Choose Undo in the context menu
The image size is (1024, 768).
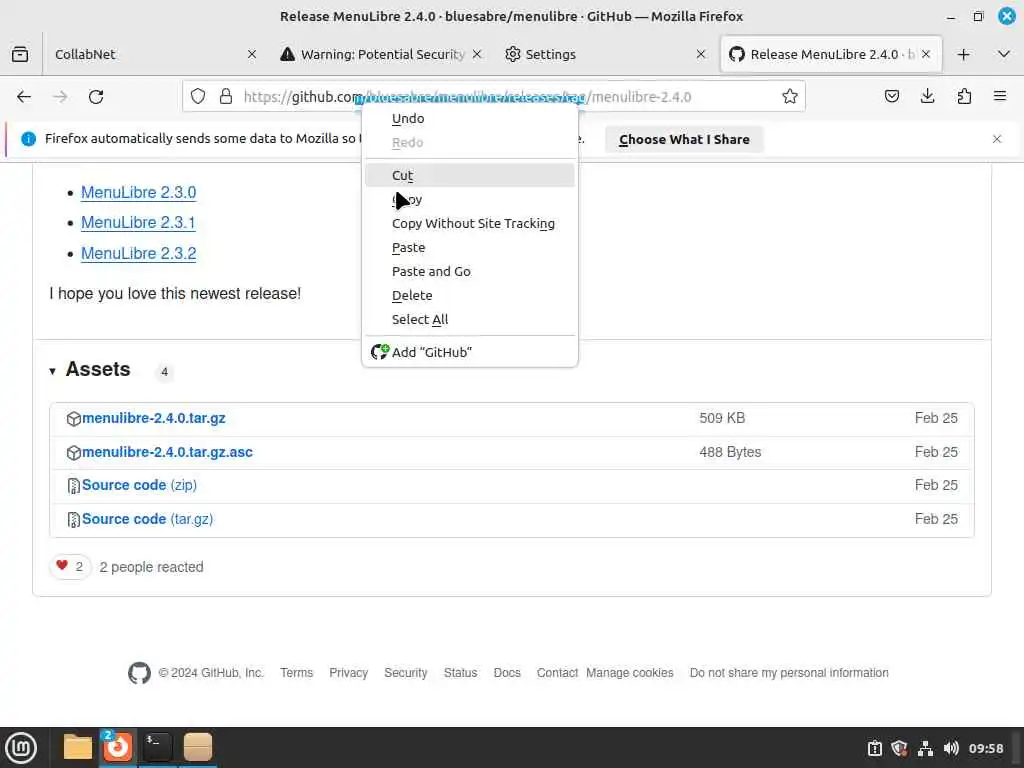point(470,118)
